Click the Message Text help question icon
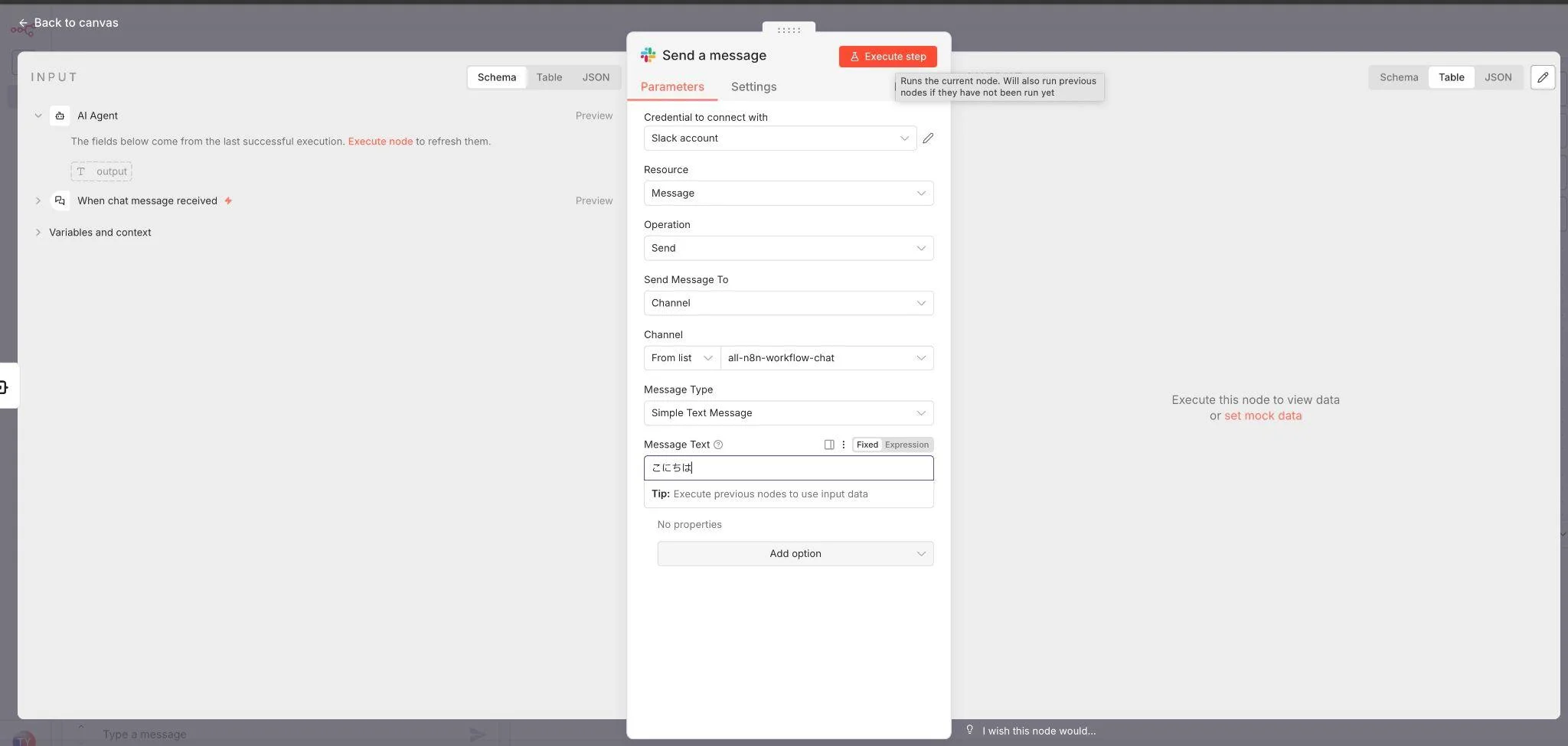 point(717,445)
